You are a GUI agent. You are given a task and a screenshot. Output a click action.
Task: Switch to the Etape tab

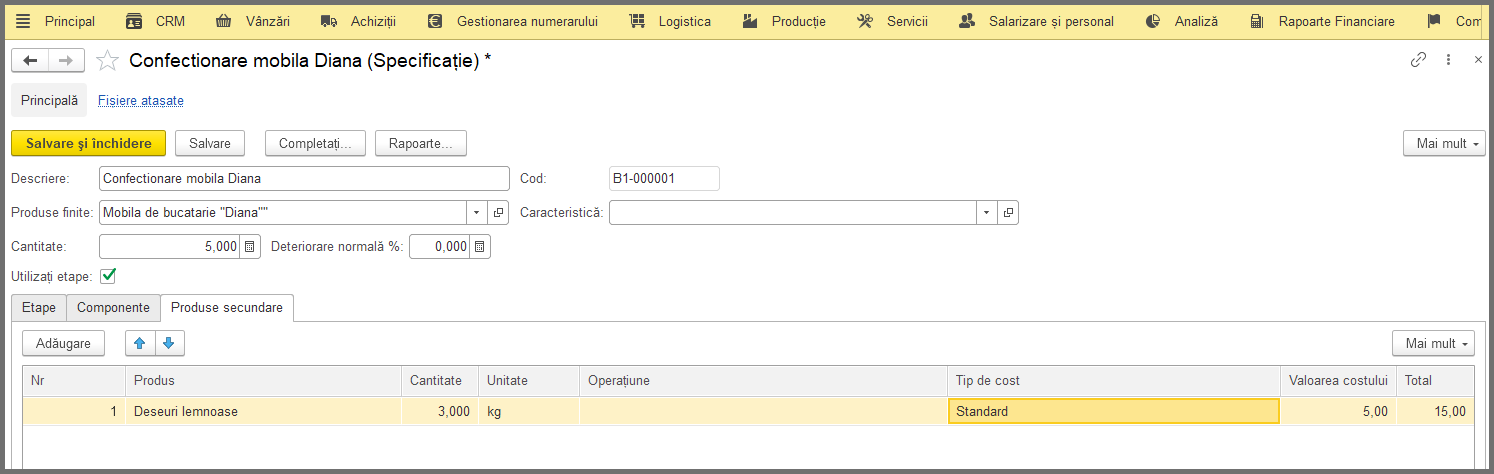(39, 308)
